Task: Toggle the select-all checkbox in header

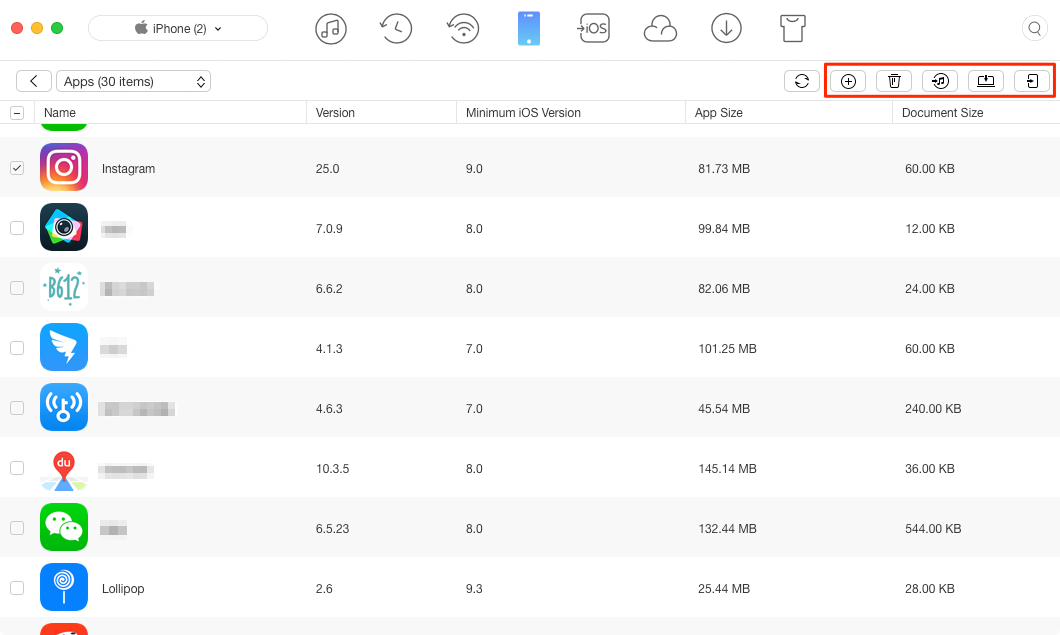Action: tap(17, 113)
